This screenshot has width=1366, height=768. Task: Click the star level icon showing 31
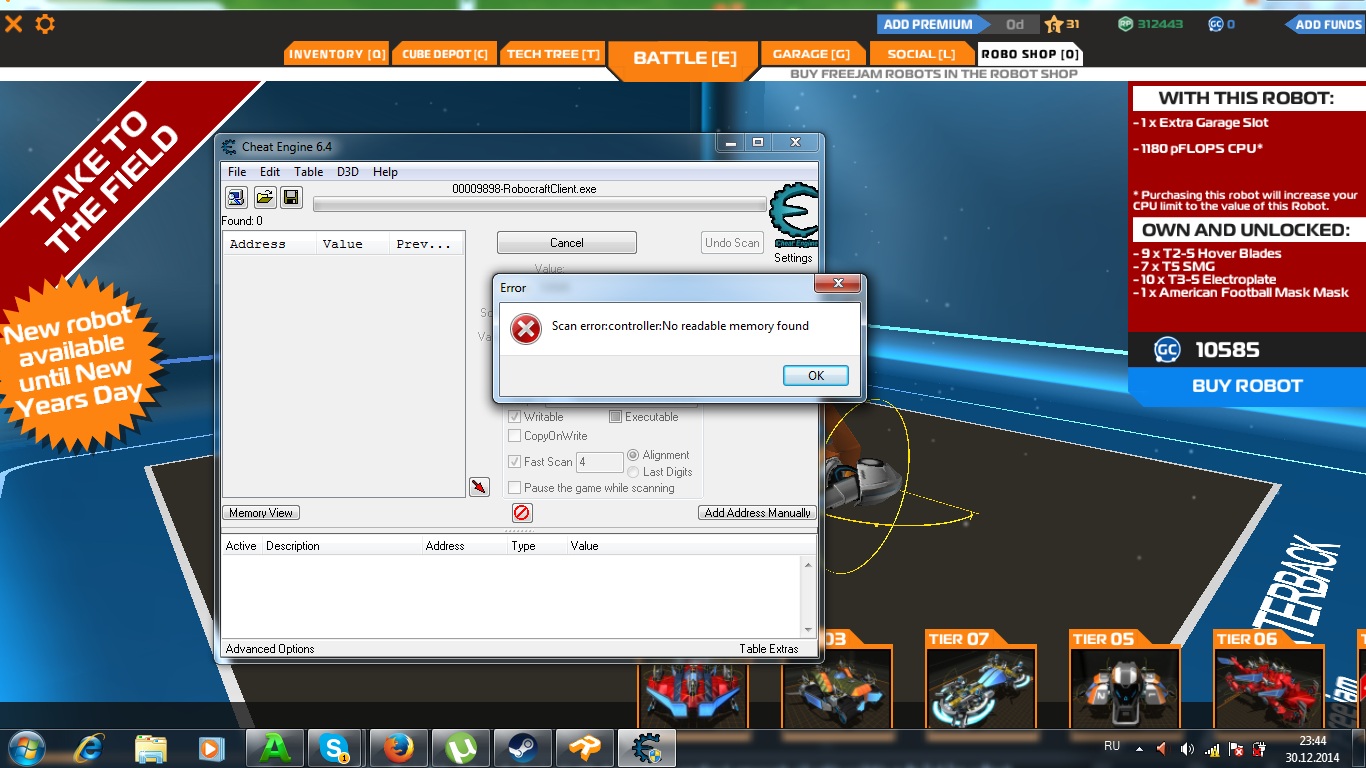(x=1053, y=24)
